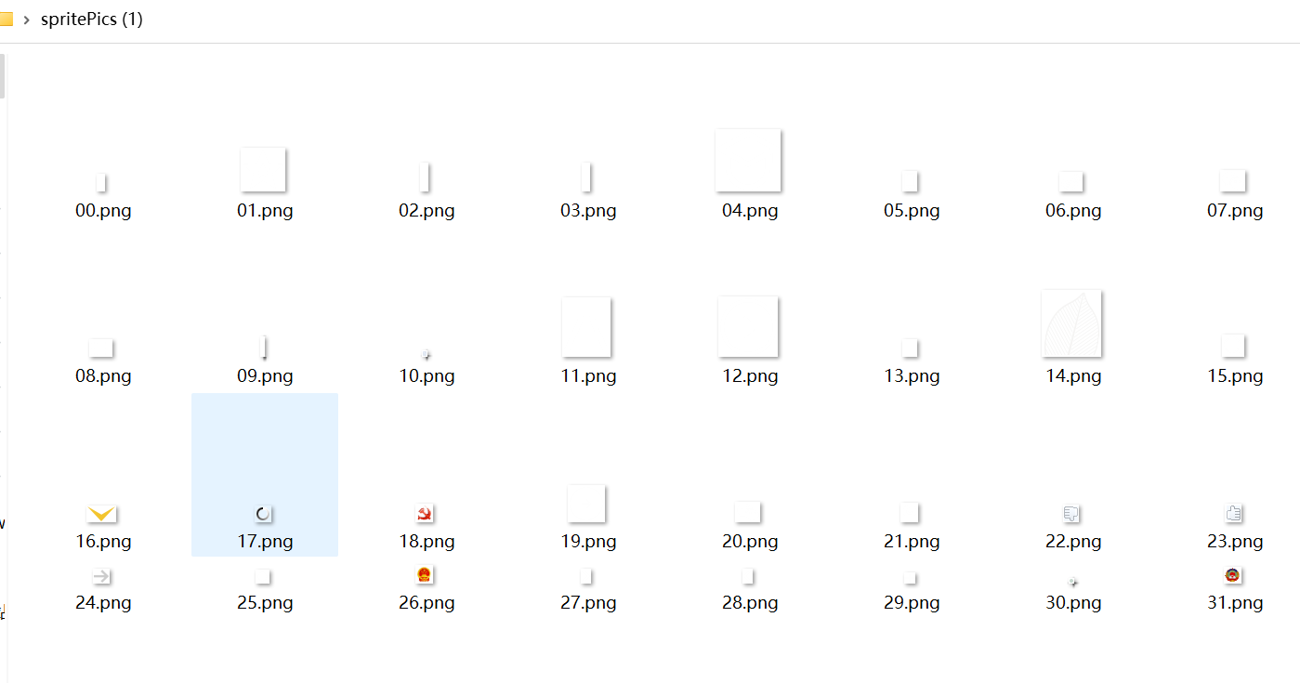The height and width of the screenshot is (683, 1300).
Task: Select the 19.png file thumbnail
Action: [x=586, y=503]
